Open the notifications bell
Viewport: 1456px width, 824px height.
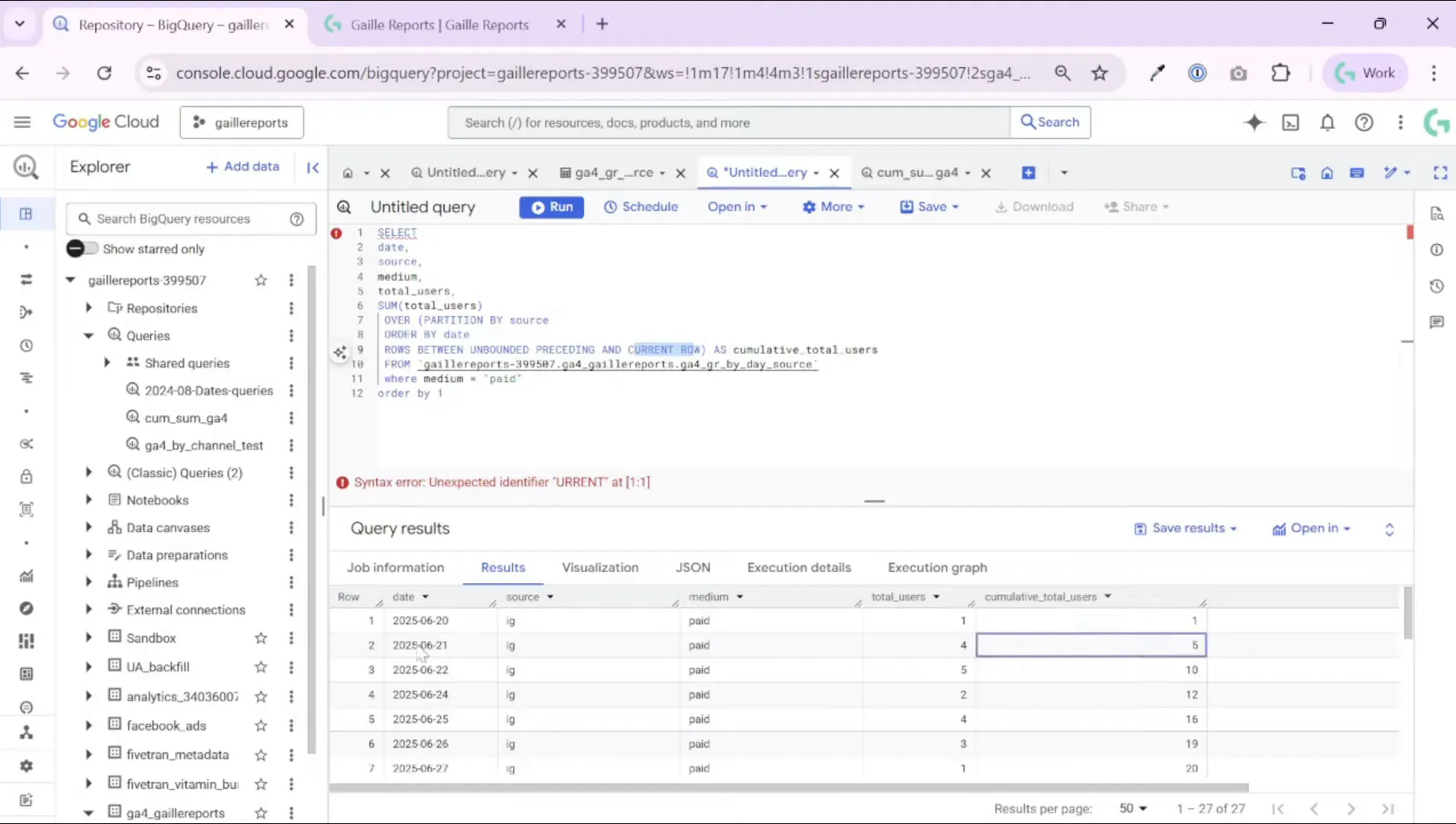click(x=1328, y=122)
